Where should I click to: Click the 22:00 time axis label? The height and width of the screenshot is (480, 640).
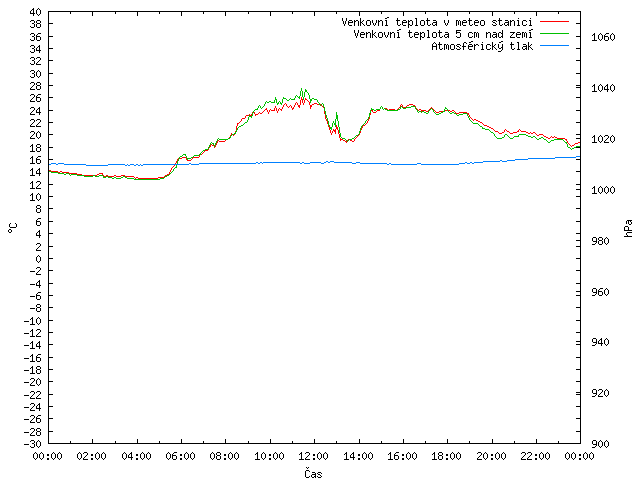535,456
